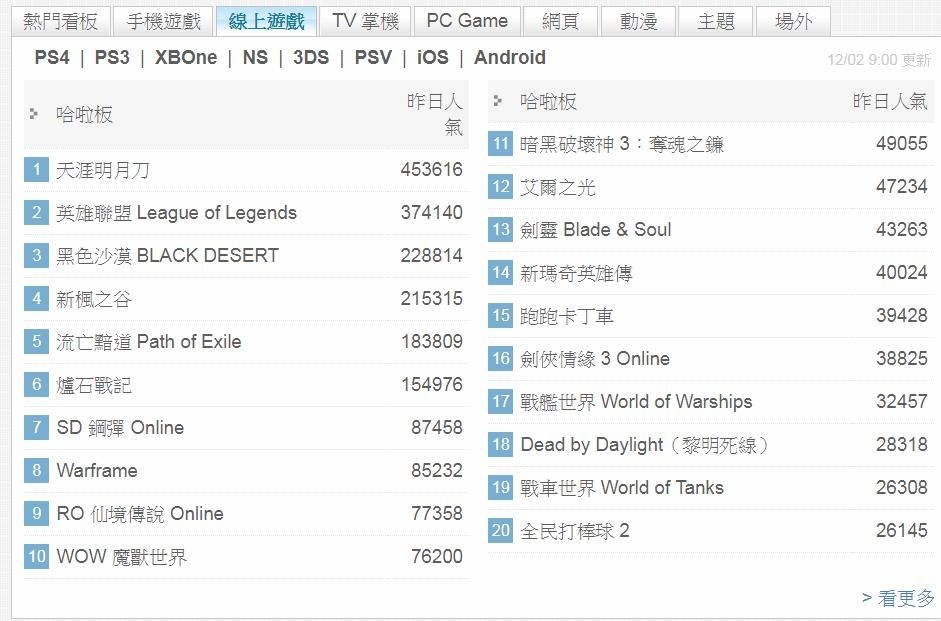Open the PC Game tab

click(x=467, y=21)
